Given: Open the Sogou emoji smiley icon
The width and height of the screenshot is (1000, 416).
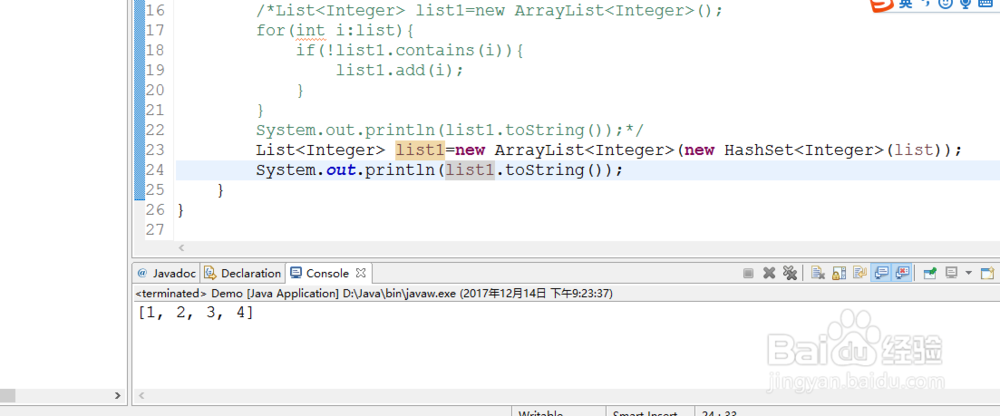Looking at the screenshot, I should [x=945, y=4].
